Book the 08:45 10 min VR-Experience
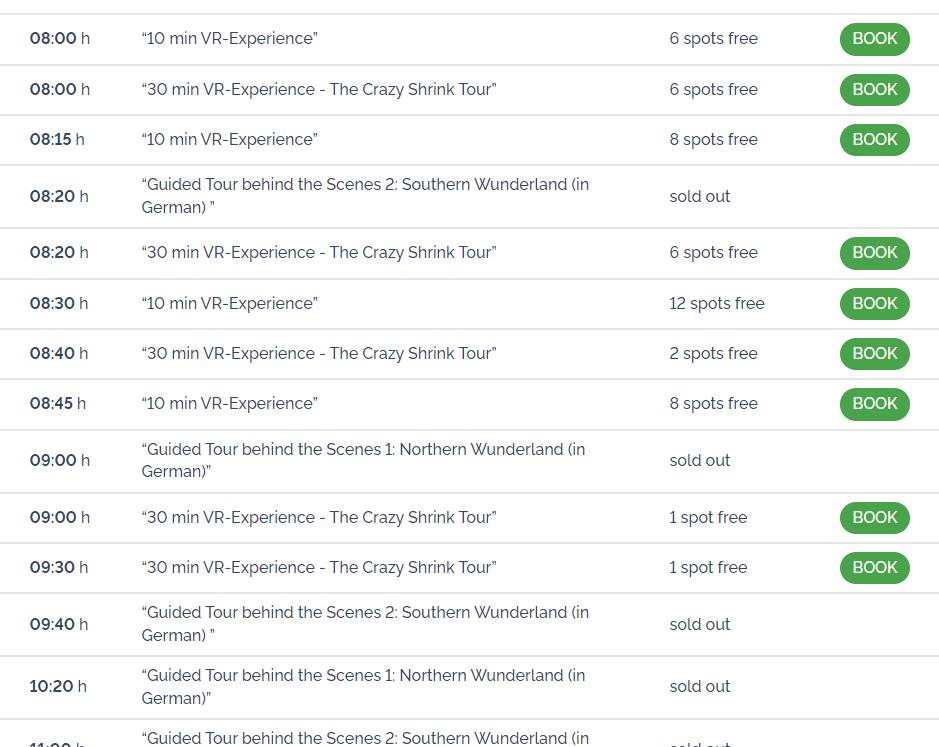939x747 pixels. click(x=874, y=404)
